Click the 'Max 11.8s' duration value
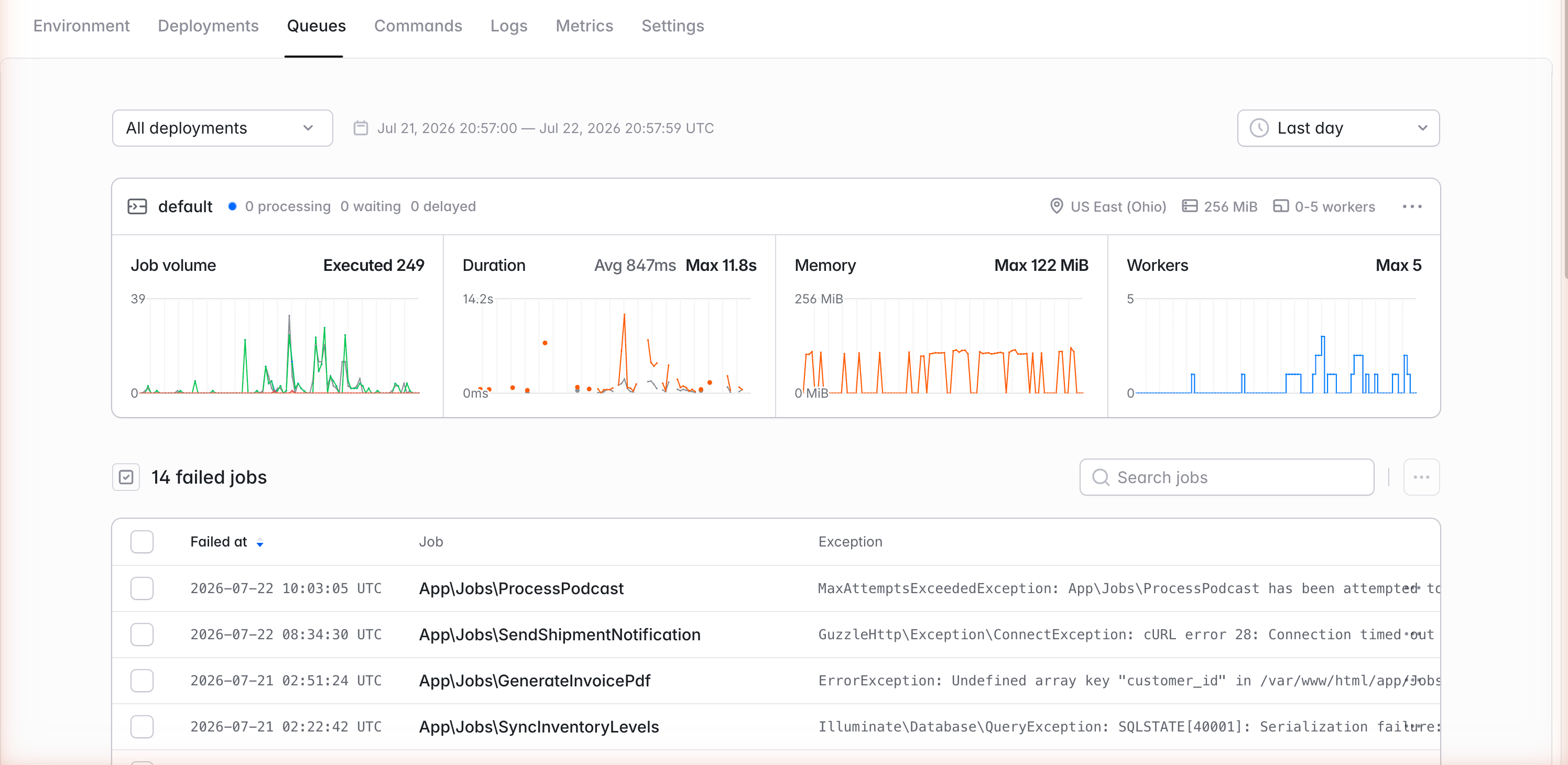Image resolution: width=1568 pixels, height=765 pixels. (721, 265)
